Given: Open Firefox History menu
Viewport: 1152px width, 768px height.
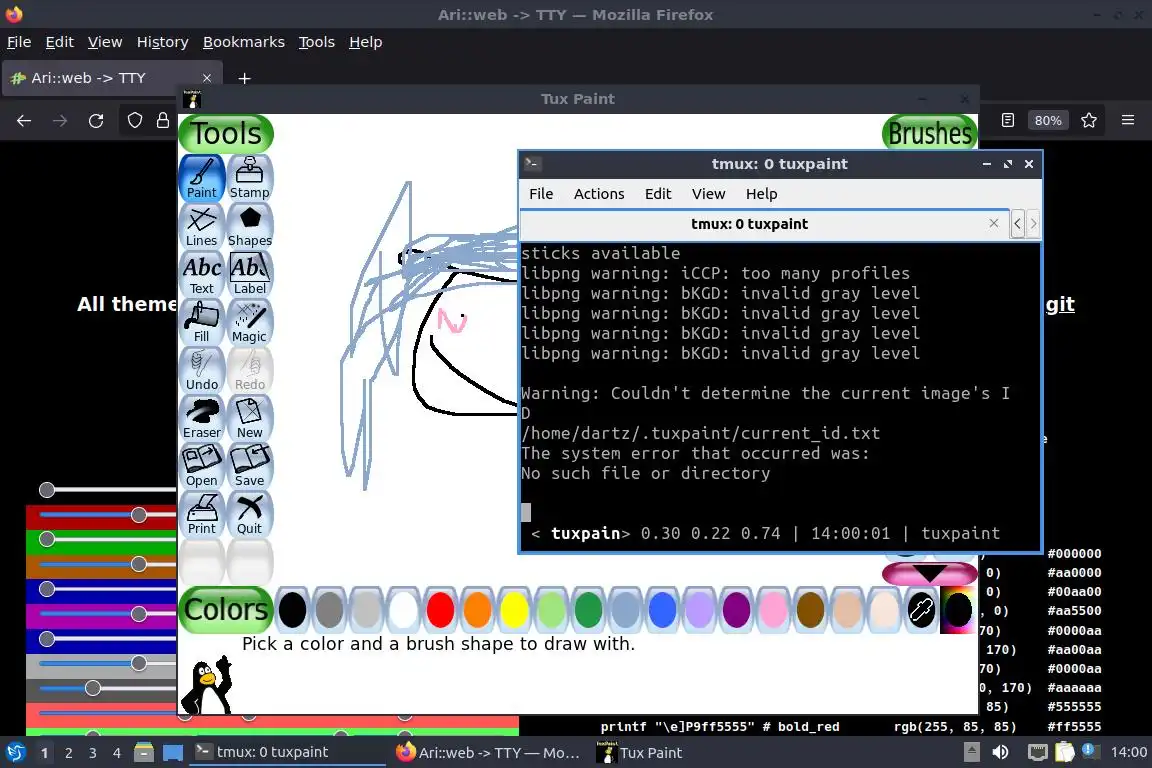Looking at the screenshot, I should point(162,42).
